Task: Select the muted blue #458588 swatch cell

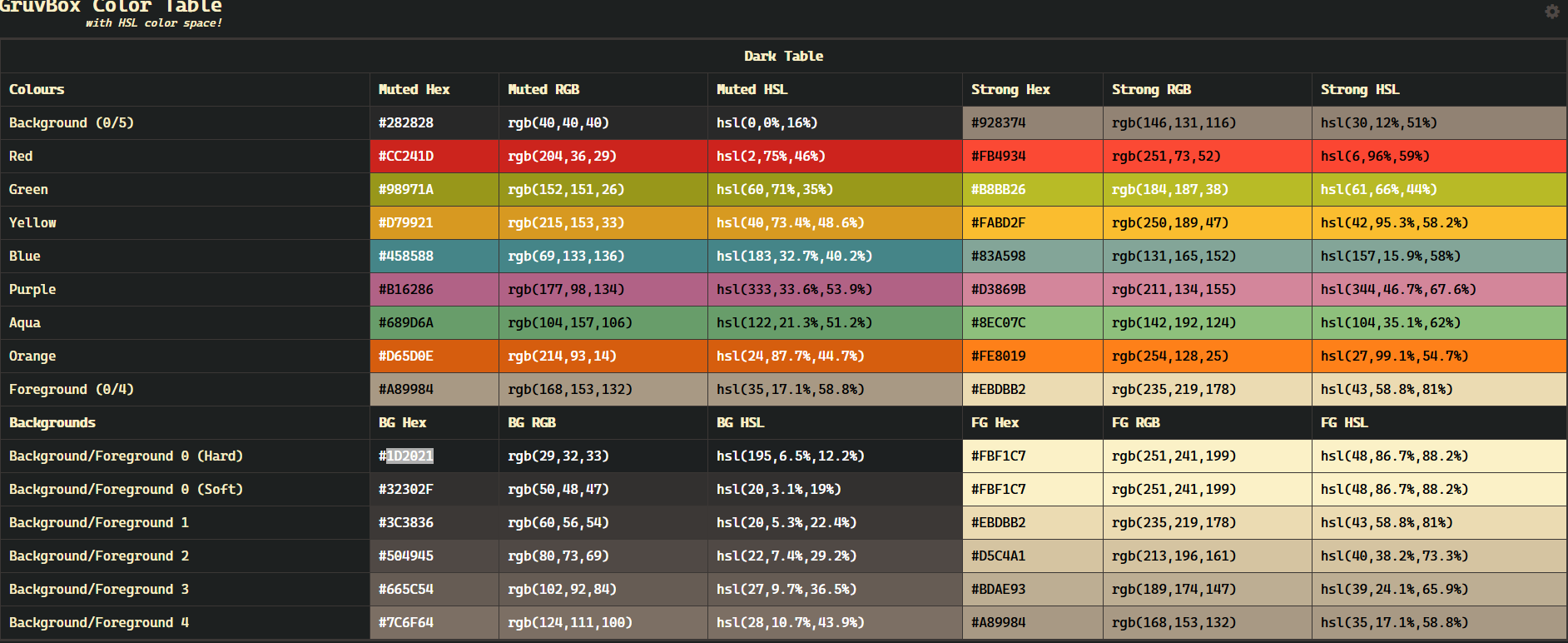Action: pyautogui.click(x=434, y=256)
